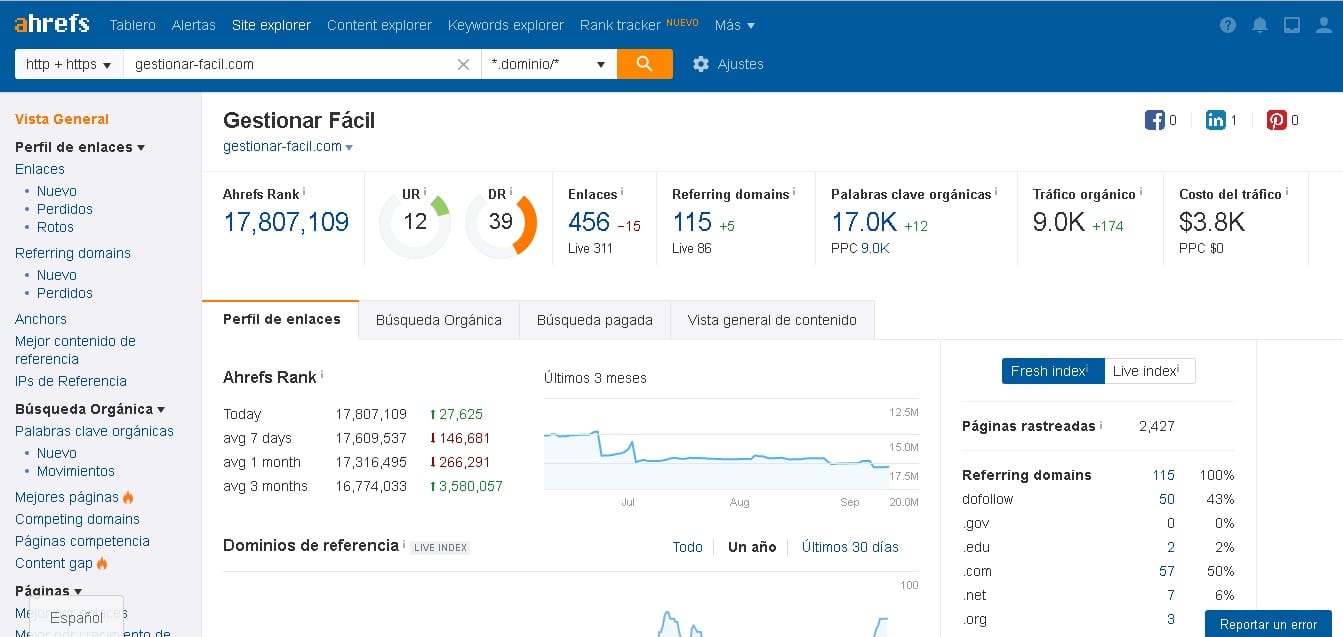Switch to the Perfil de enlaces tab

[281, 320]
